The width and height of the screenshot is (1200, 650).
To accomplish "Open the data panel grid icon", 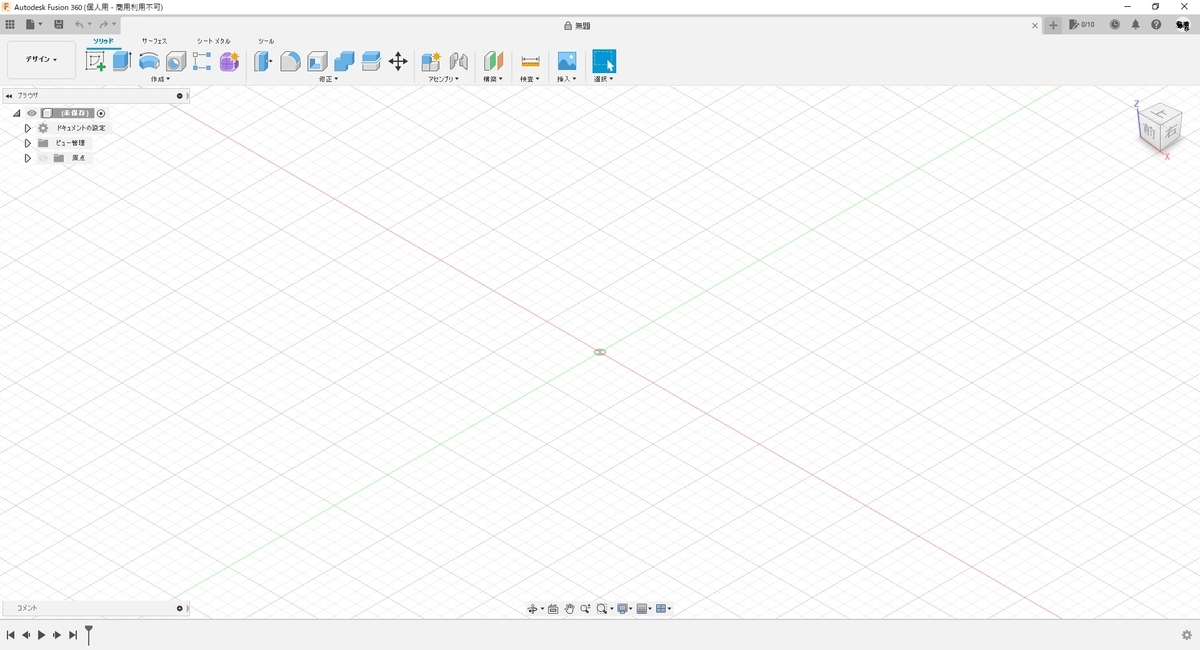I will [x=10, y=24].
